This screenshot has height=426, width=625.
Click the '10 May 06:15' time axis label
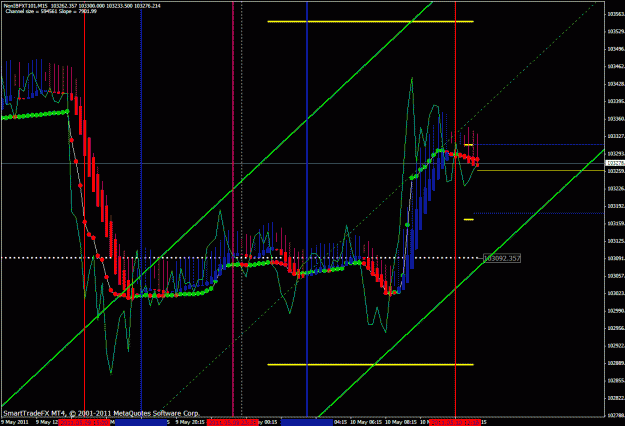click(366, 422)
